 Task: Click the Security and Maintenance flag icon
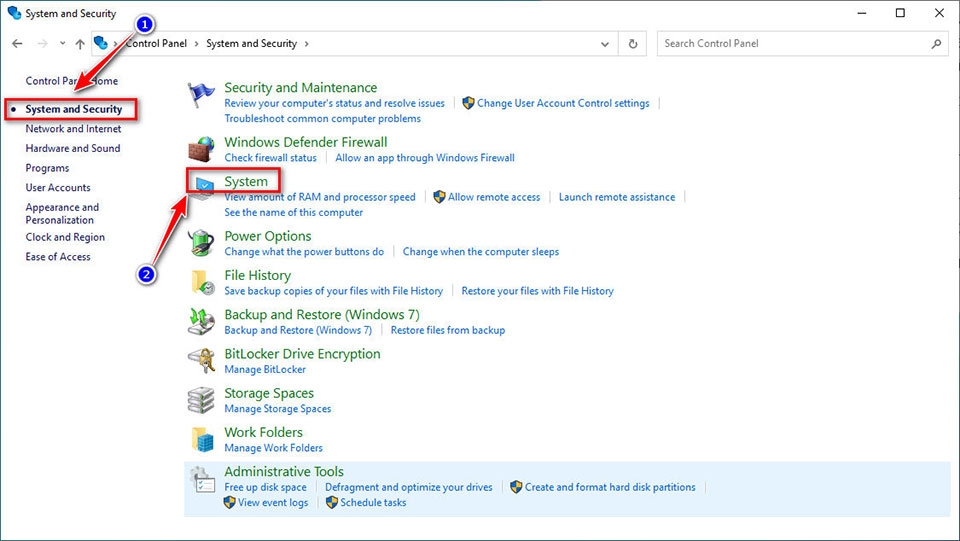(201, 95)
